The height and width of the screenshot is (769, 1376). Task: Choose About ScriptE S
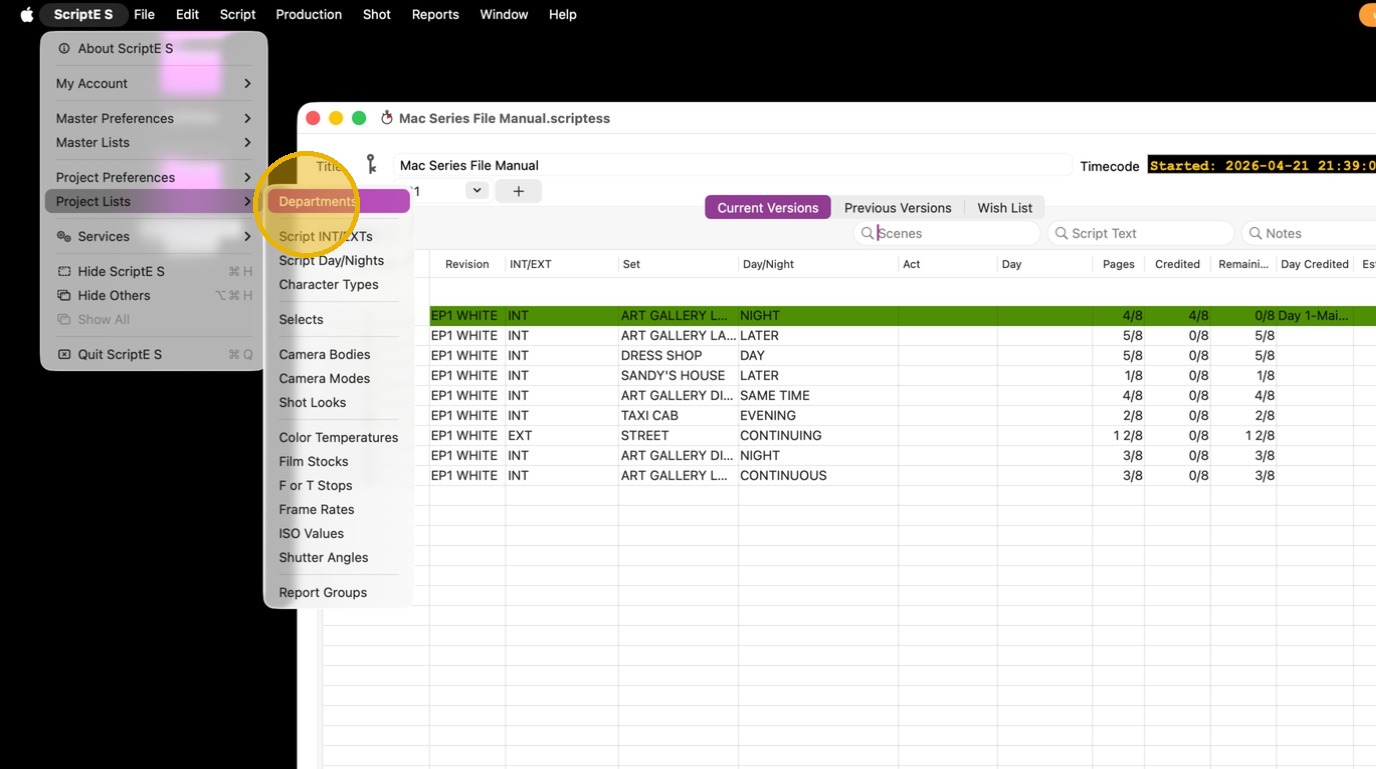(154, 48)
